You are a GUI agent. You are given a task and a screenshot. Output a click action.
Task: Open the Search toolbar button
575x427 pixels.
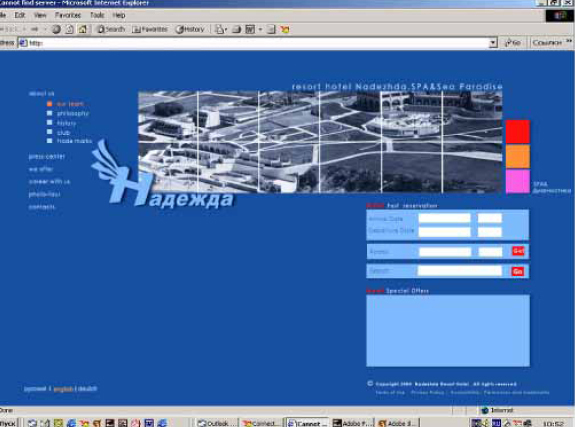click(111, 29)
